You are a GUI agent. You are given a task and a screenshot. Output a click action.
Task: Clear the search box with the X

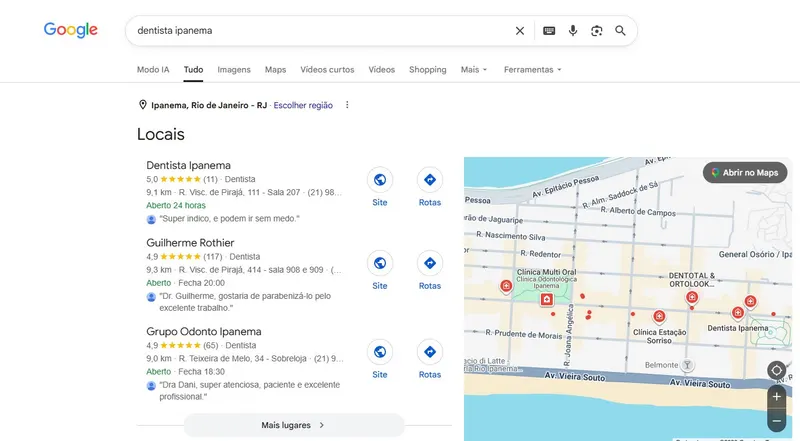coord(519,31)
